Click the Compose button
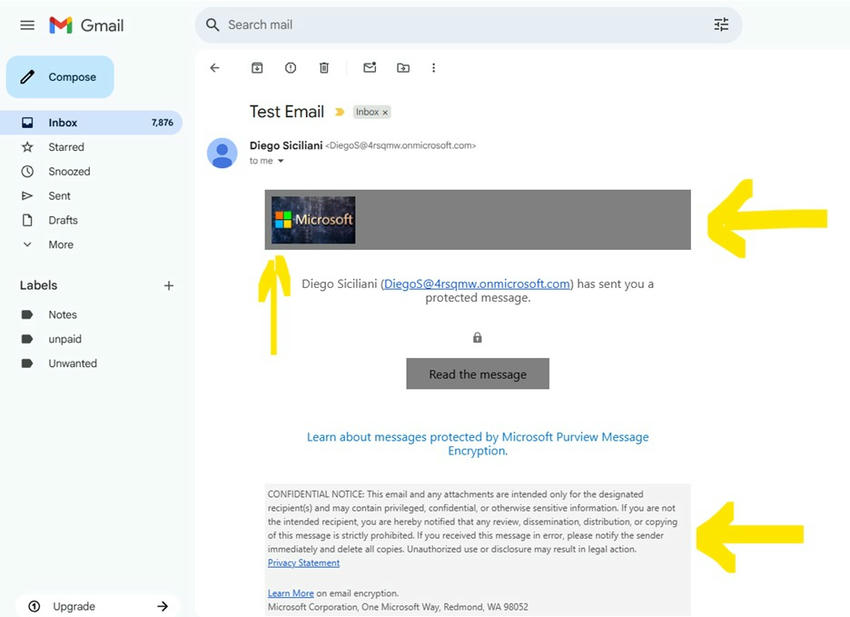 pos(60,77)
